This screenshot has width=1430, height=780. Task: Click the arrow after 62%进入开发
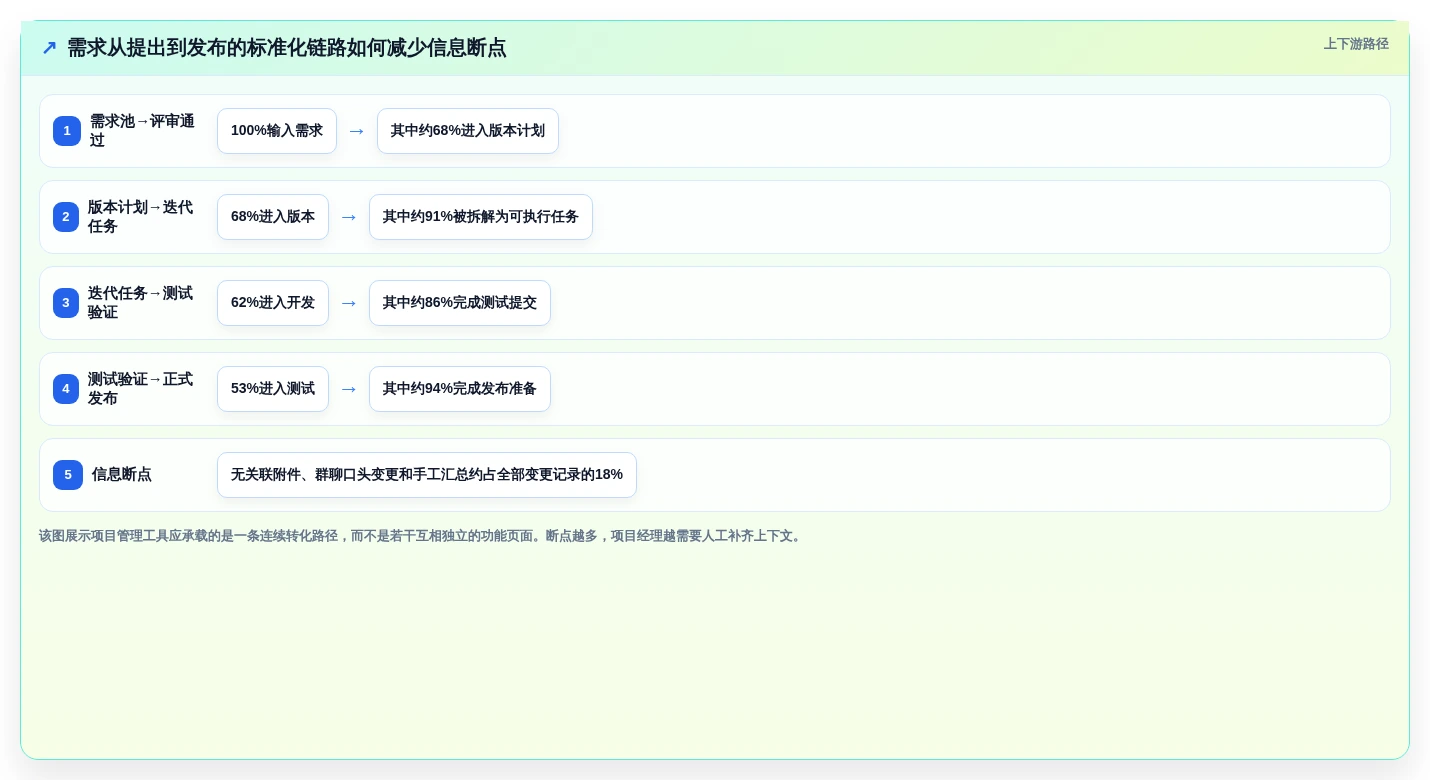coord(349,303)
